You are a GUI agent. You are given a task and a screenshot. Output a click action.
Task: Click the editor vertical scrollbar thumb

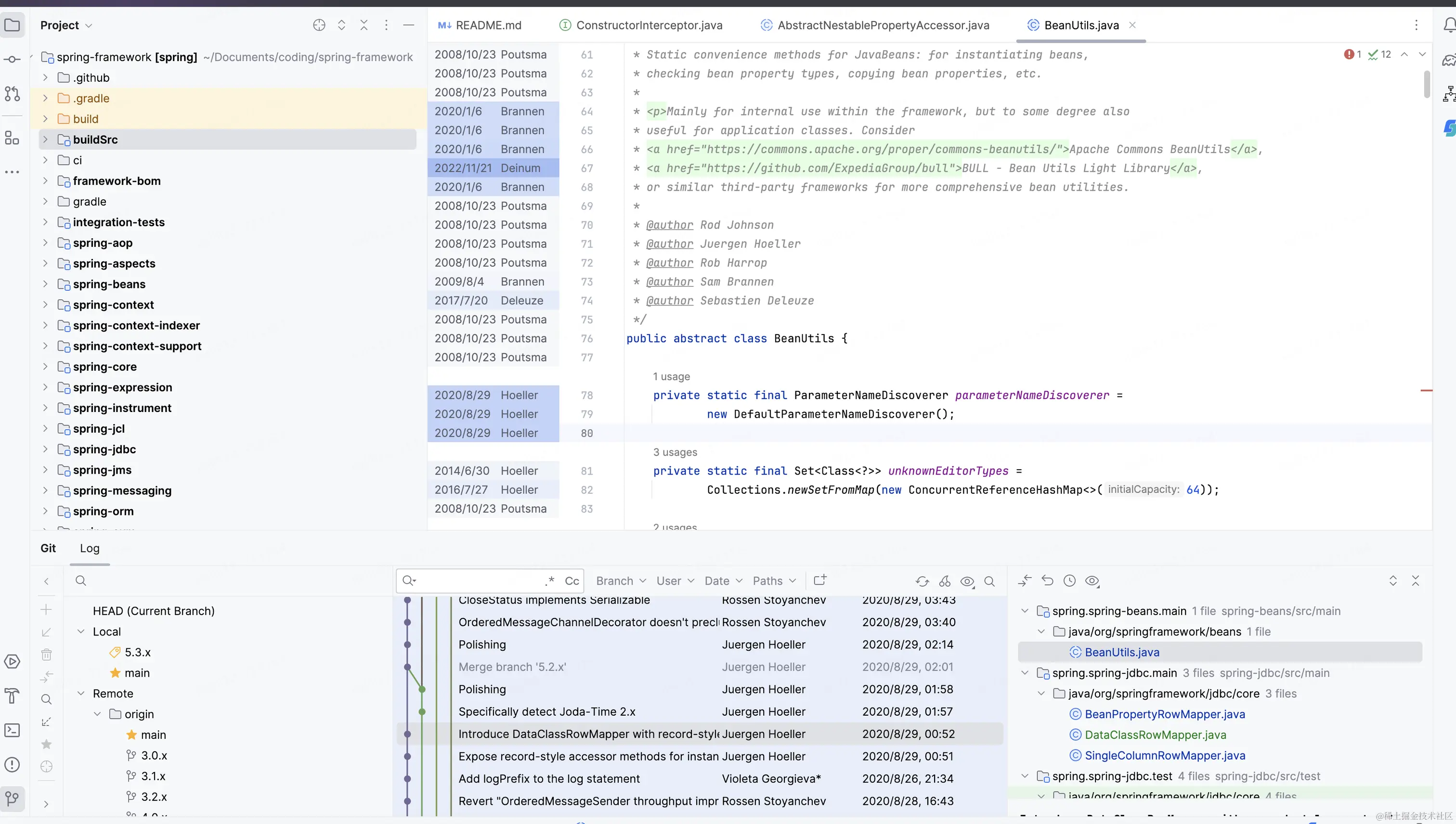[x=1427, y=84]
